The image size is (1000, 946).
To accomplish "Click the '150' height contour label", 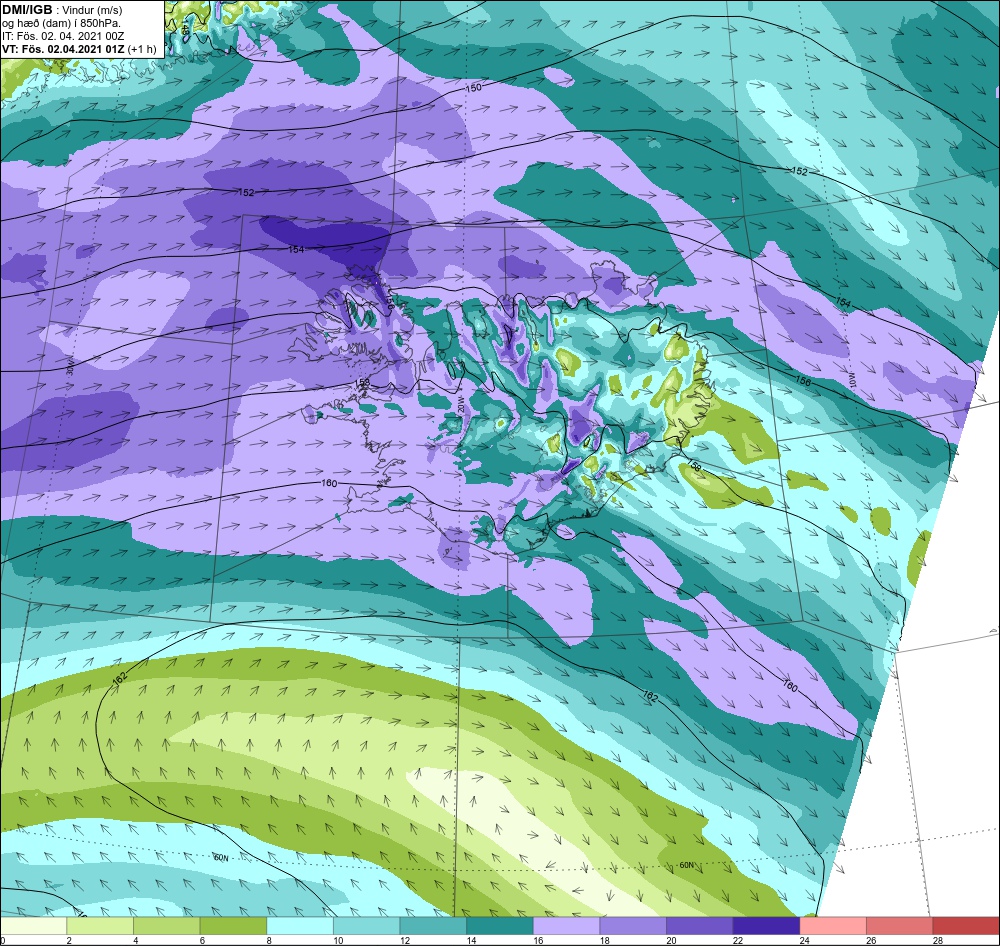I will tap(473, 88).
